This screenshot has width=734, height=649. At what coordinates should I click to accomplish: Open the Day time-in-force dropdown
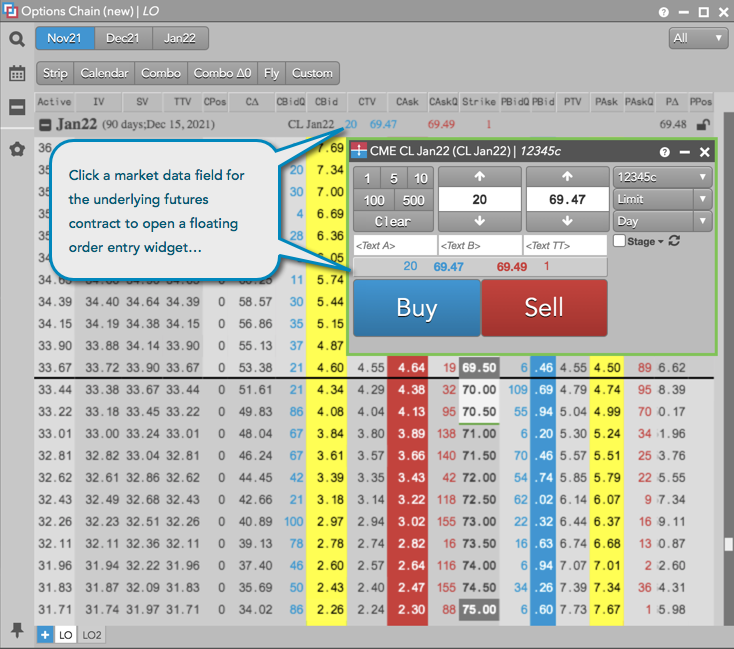(x=662, y=221)
